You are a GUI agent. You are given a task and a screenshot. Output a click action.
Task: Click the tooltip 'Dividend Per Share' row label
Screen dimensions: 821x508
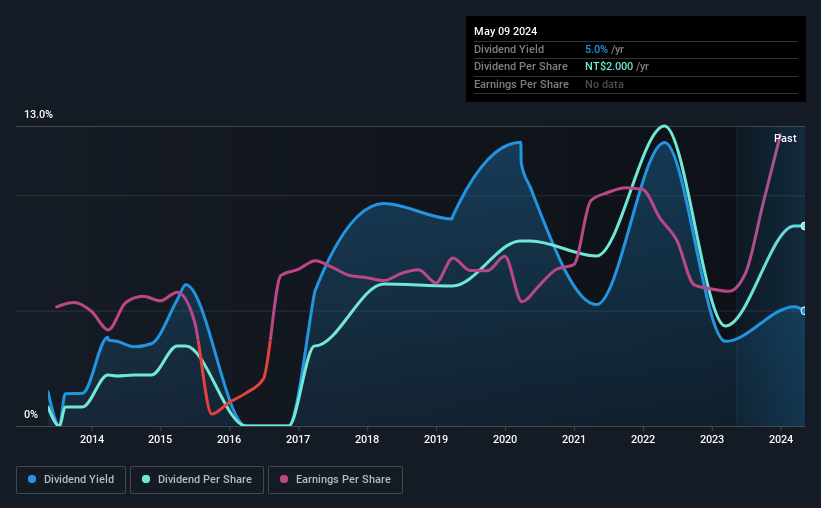521,67
